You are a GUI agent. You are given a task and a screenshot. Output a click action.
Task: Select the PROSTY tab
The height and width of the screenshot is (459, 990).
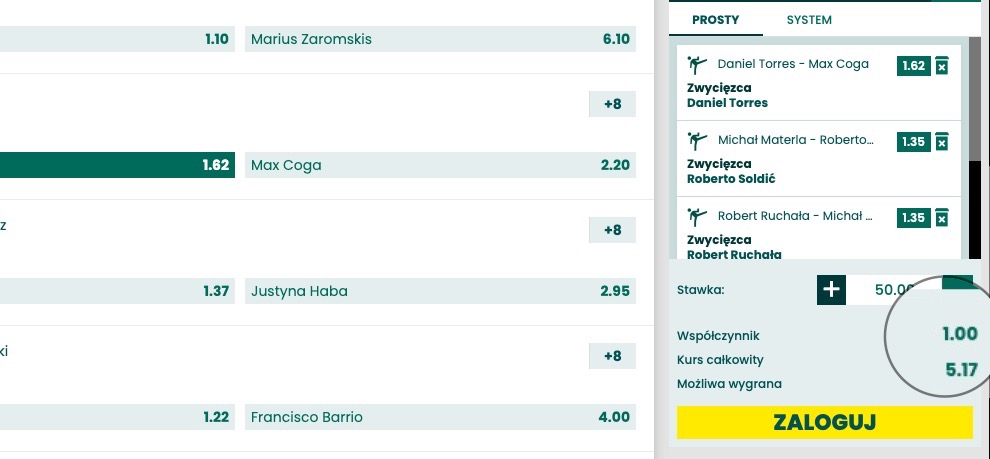click(x=715, y=20)
